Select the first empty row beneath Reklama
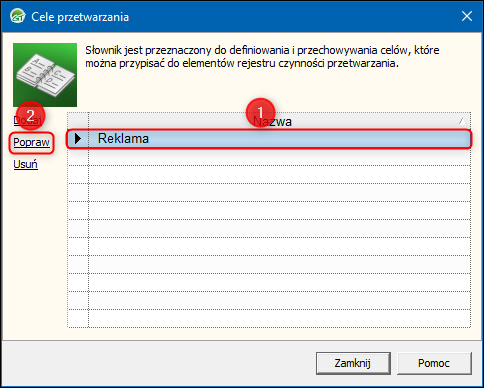 coord(269,157)
